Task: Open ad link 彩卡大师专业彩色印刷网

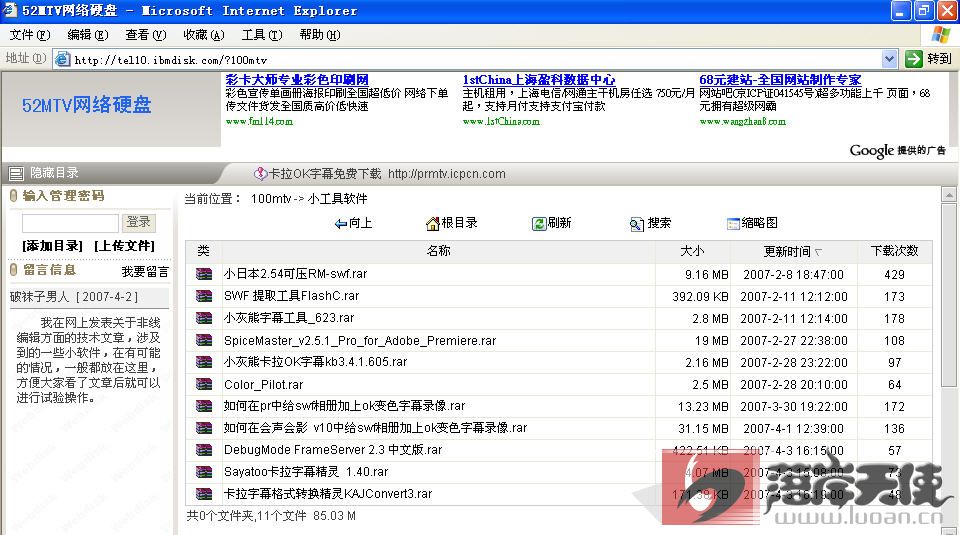Action: 297,80
